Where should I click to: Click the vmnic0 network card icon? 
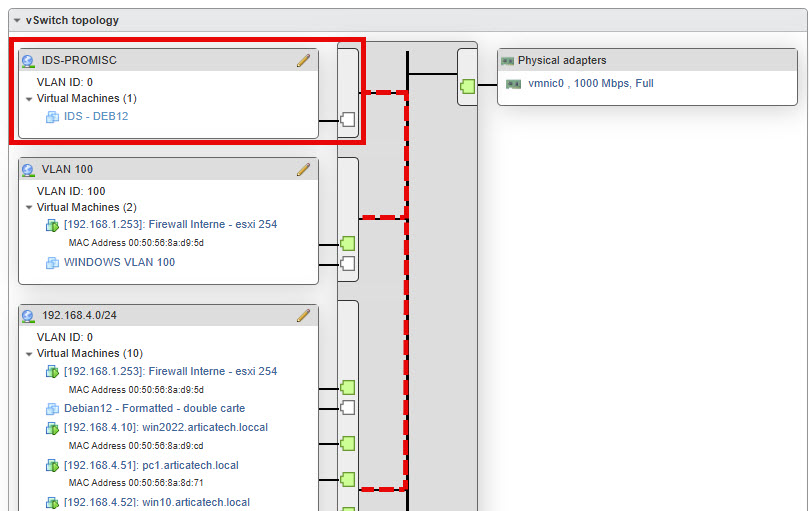(514, 84)
